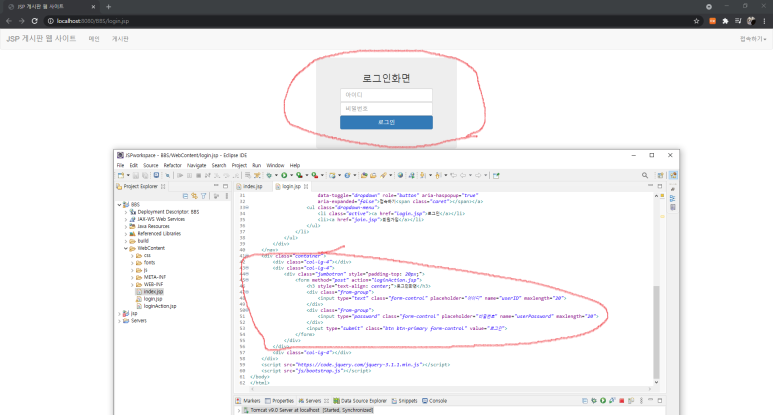Maximize the Project Explorer view
This screenshot has height=415, width=773.
click(x=225, y=186)
